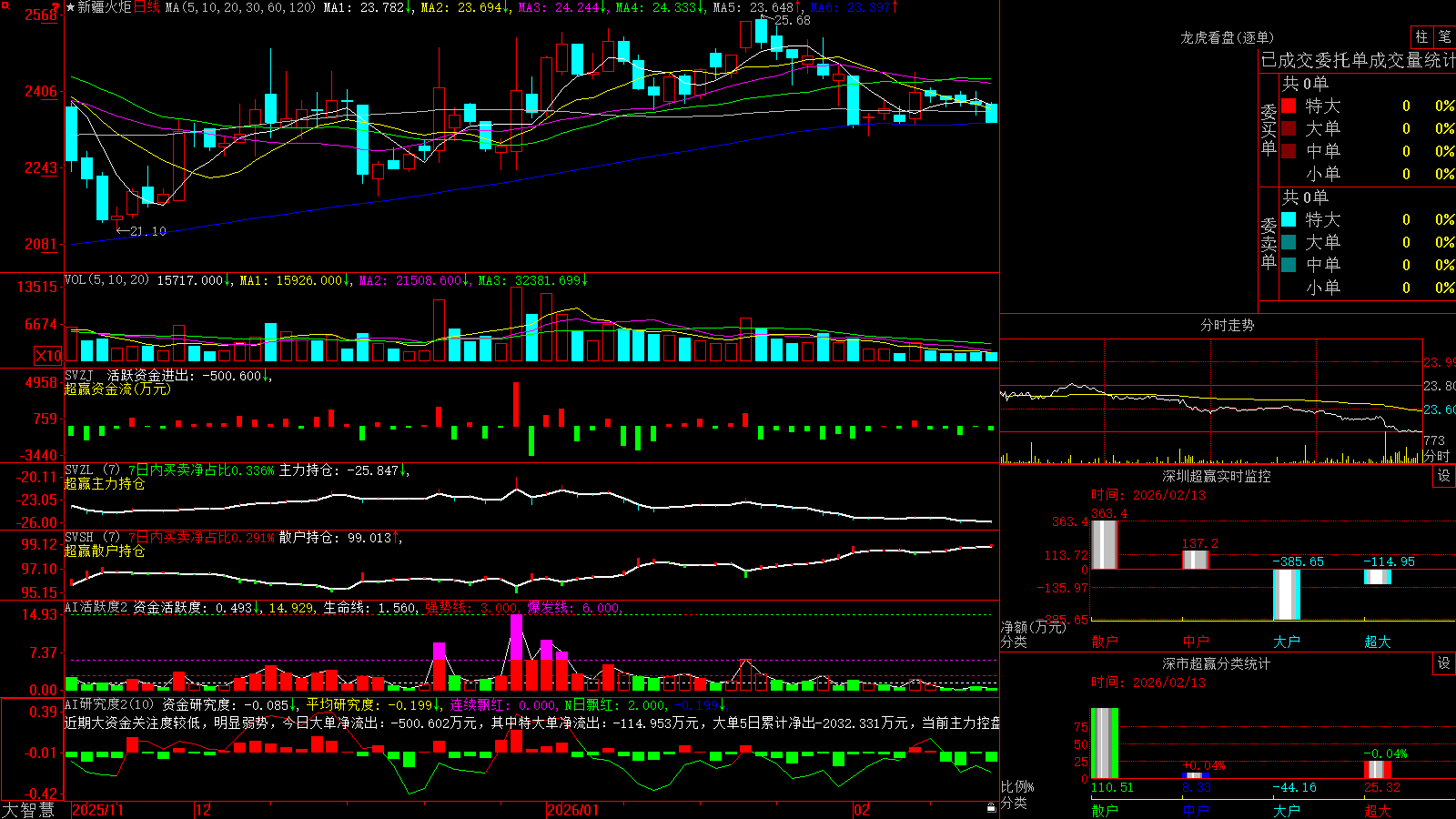Click the 02 month marker on the timeline
This screenshot has height=819, width=1456.
point(862,810)
